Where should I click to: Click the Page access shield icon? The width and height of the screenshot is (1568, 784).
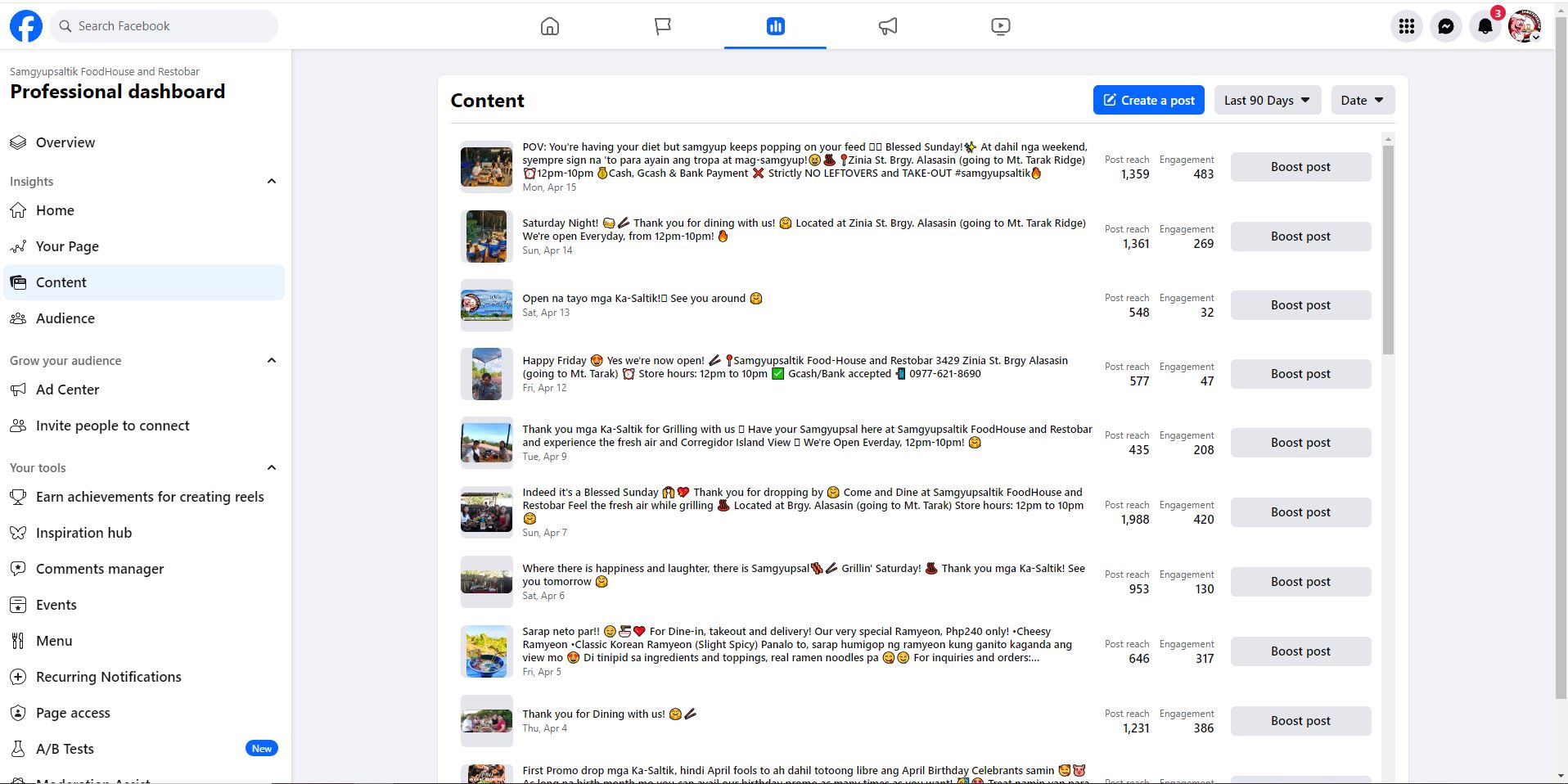[x=18, y=713]
